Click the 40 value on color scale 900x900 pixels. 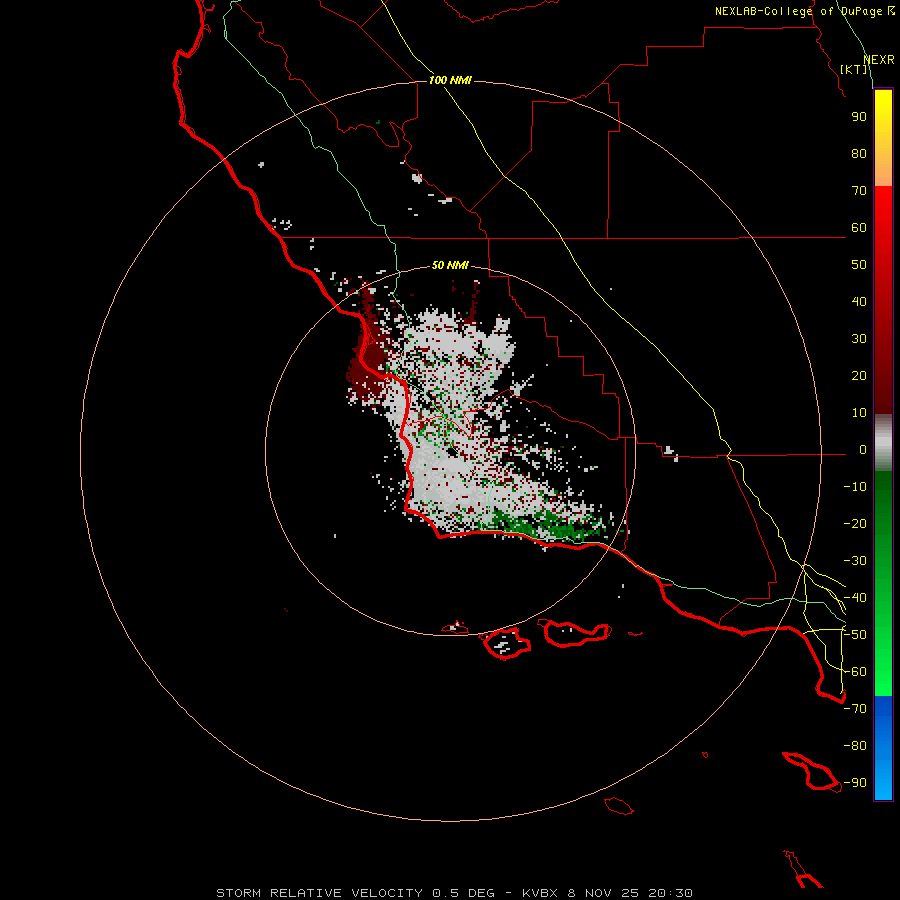pos(859,301)
